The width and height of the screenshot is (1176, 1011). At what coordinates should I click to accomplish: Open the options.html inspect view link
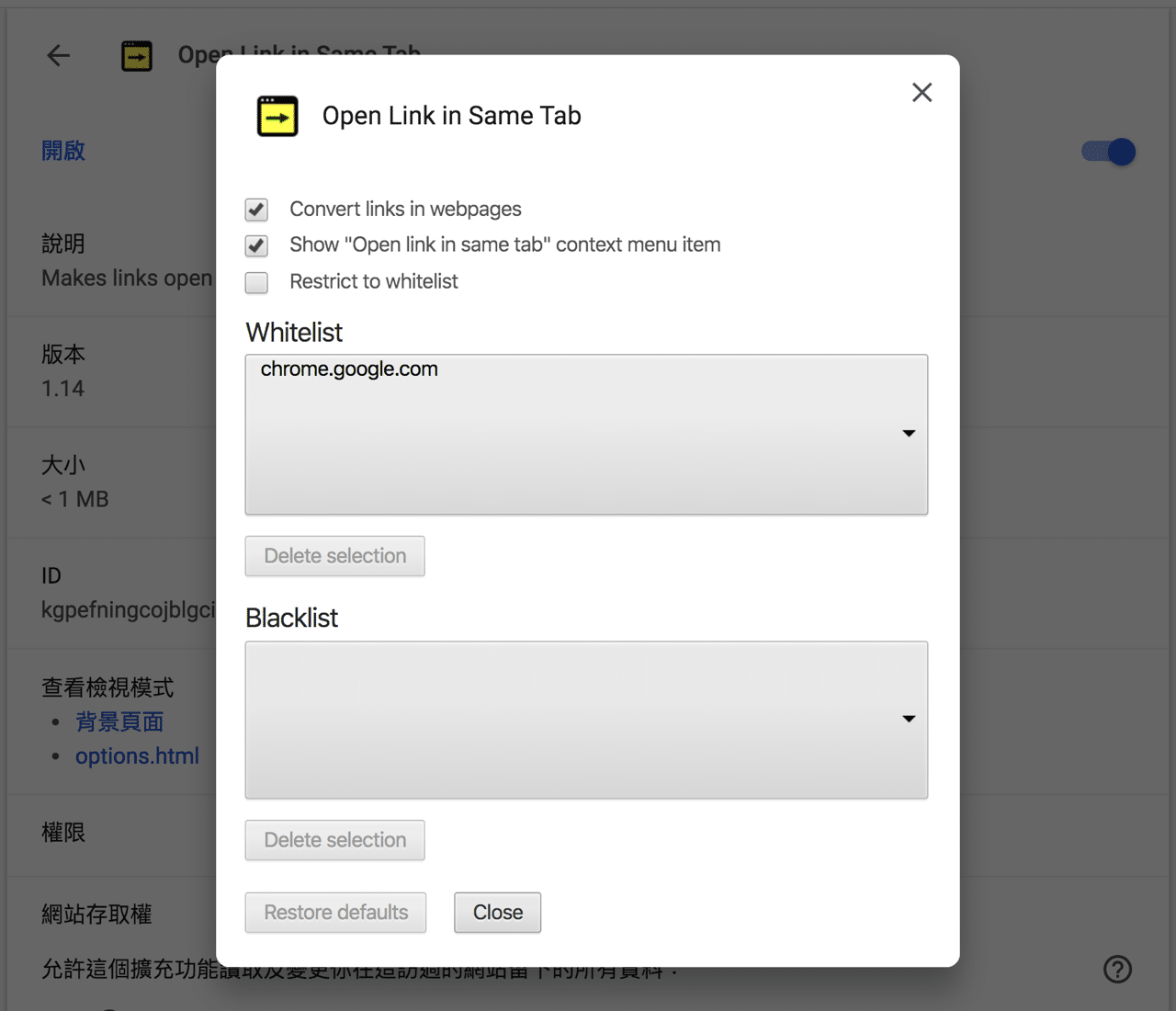click(x=137, y=755)
